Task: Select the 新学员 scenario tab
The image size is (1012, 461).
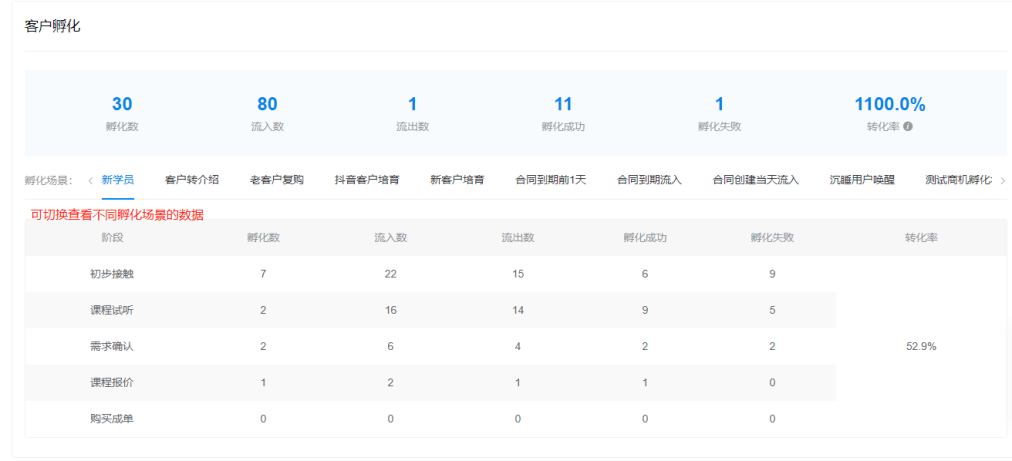Action: [118, 180]
